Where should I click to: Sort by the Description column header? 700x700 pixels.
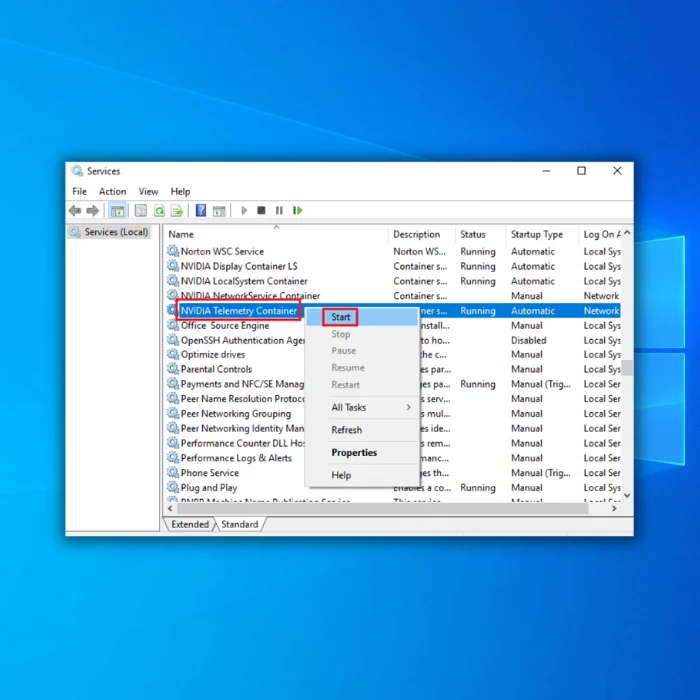coord(422,234)
